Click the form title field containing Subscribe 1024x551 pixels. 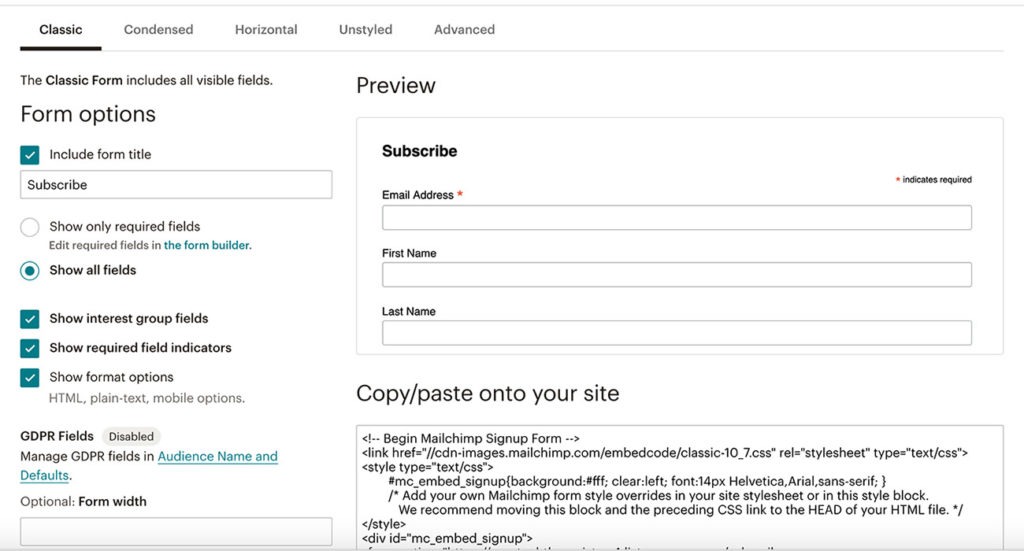176,185
